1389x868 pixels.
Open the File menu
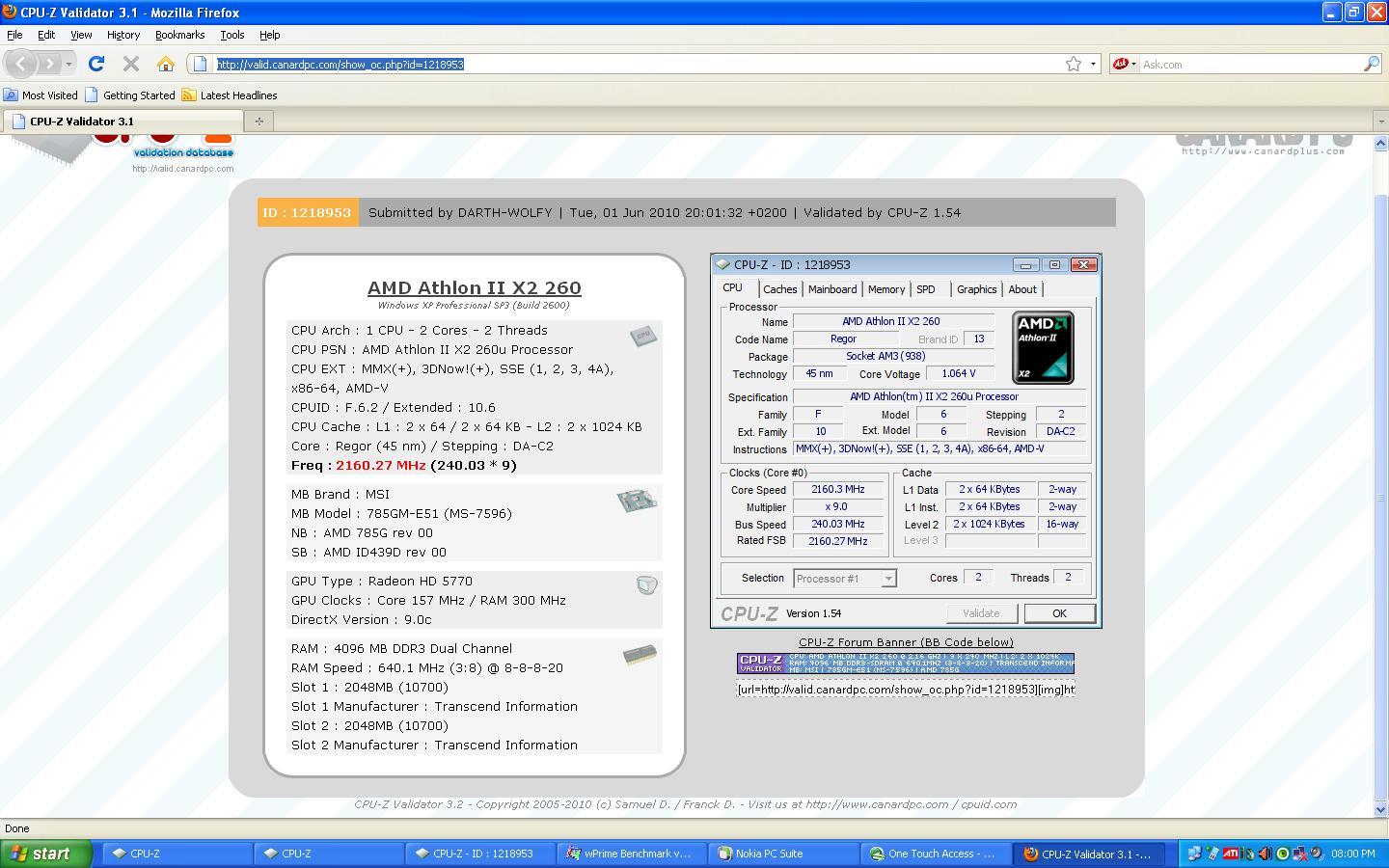point(14,35)
